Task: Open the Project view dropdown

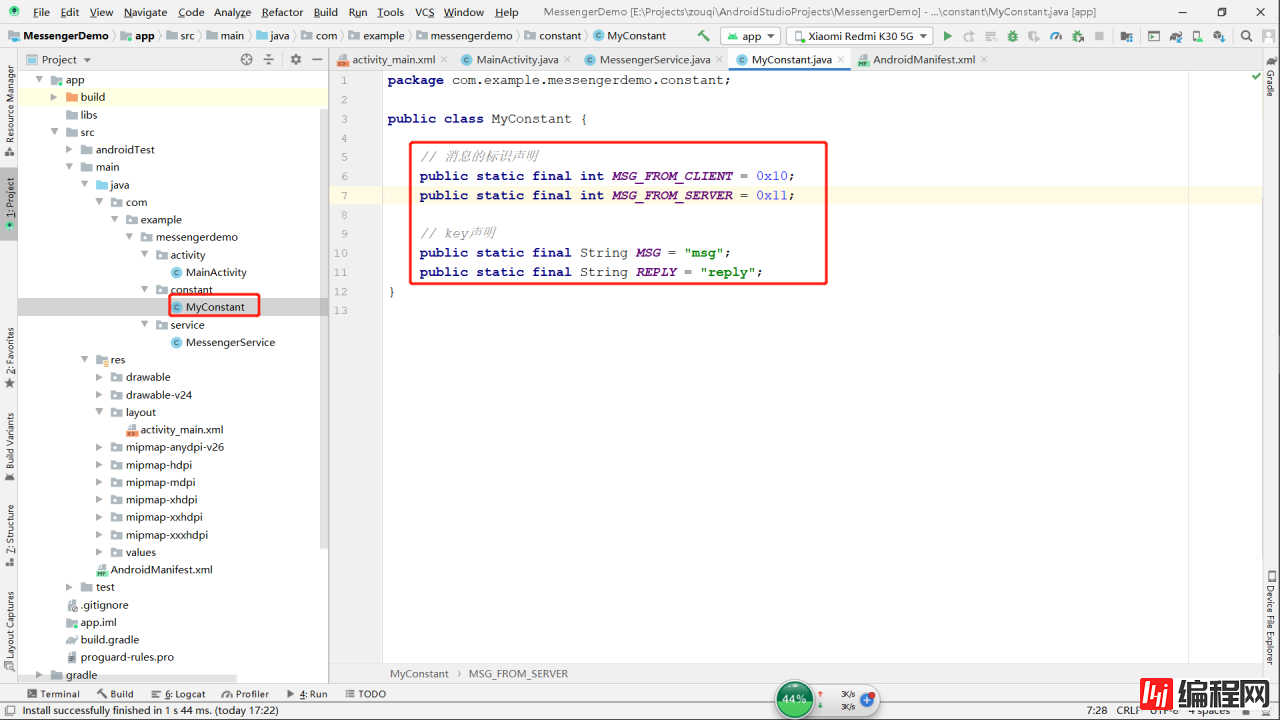Action: tap(58, 60)
